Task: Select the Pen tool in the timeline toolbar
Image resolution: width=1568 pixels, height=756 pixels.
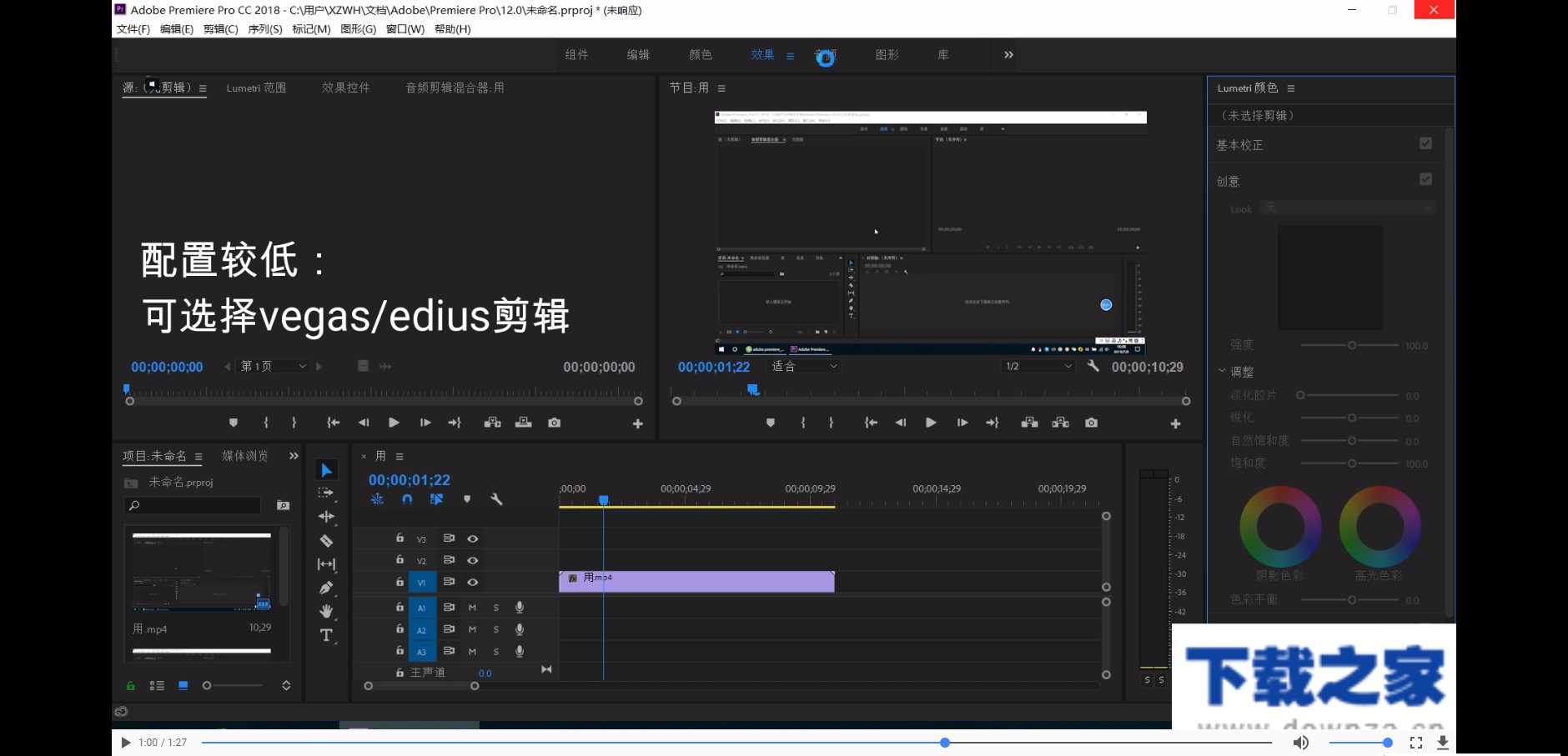Action: (x=326, y=588)
